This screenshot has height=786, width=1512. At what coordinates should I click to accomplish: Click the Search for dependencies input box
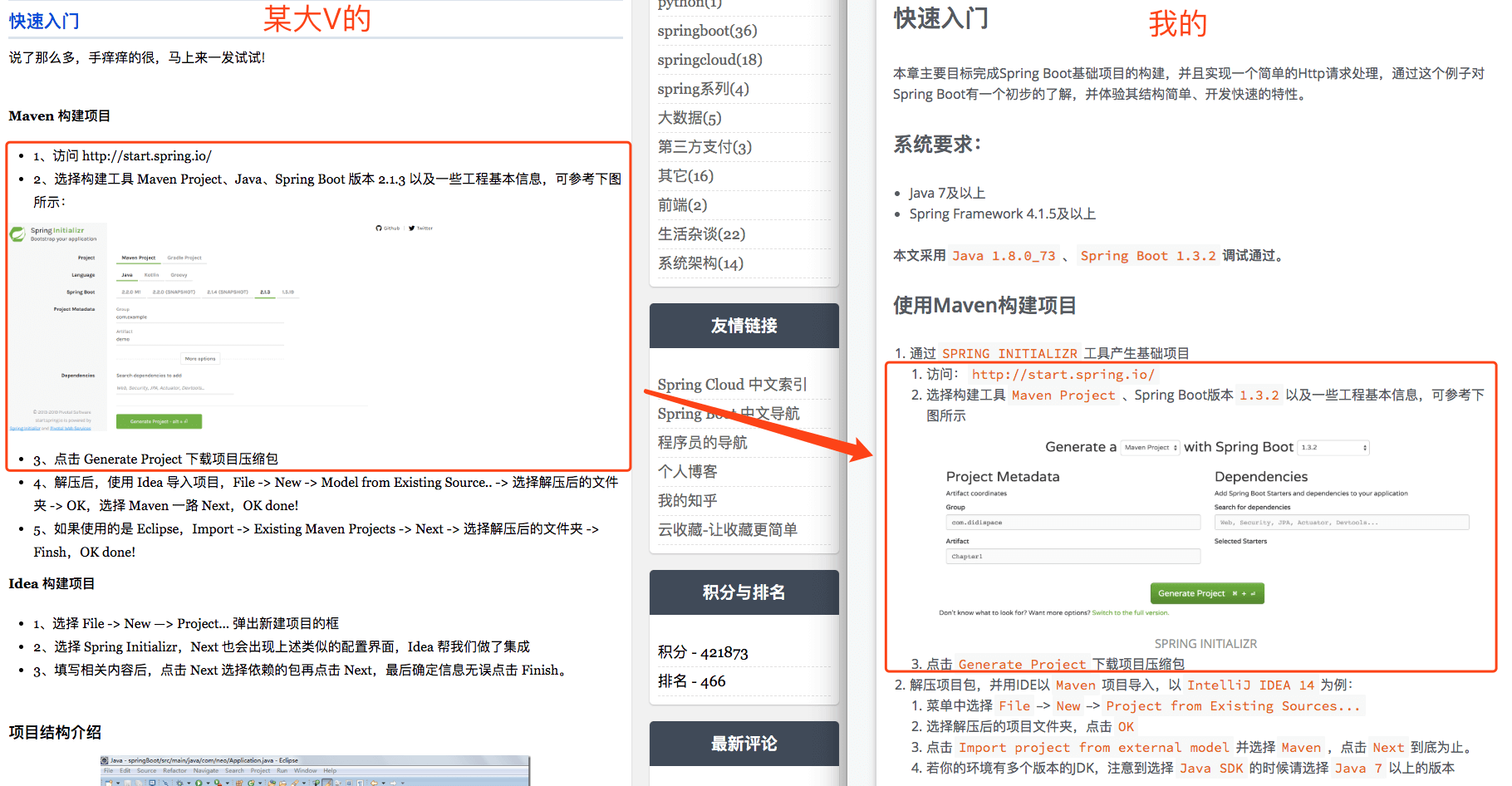coord(1342,523)
